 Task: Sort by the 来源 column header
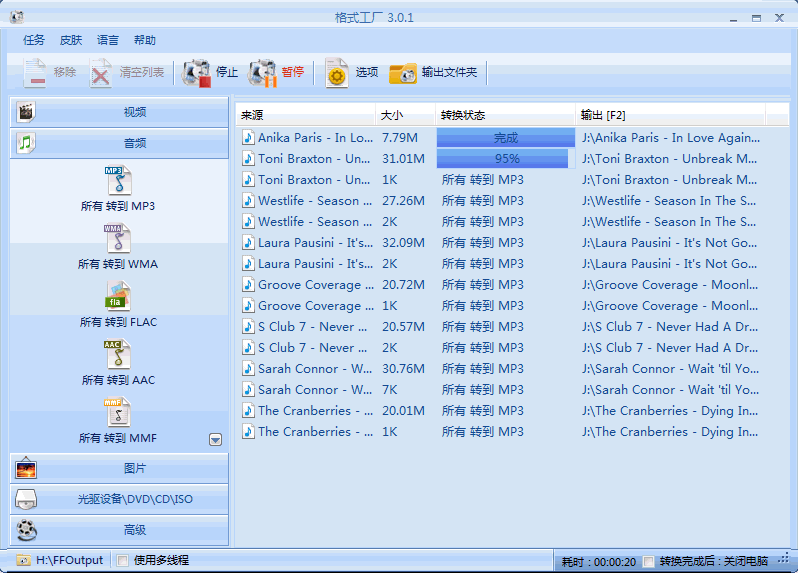click(x=306, y=115)
